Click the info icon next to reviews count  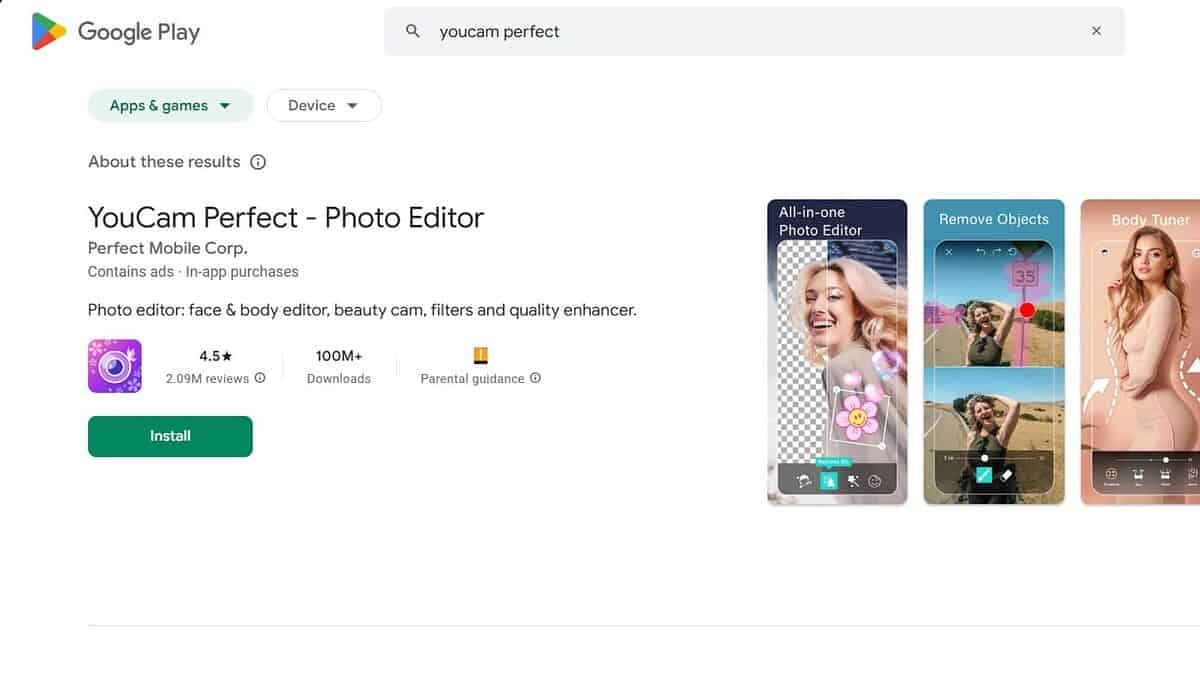[260, 379]
